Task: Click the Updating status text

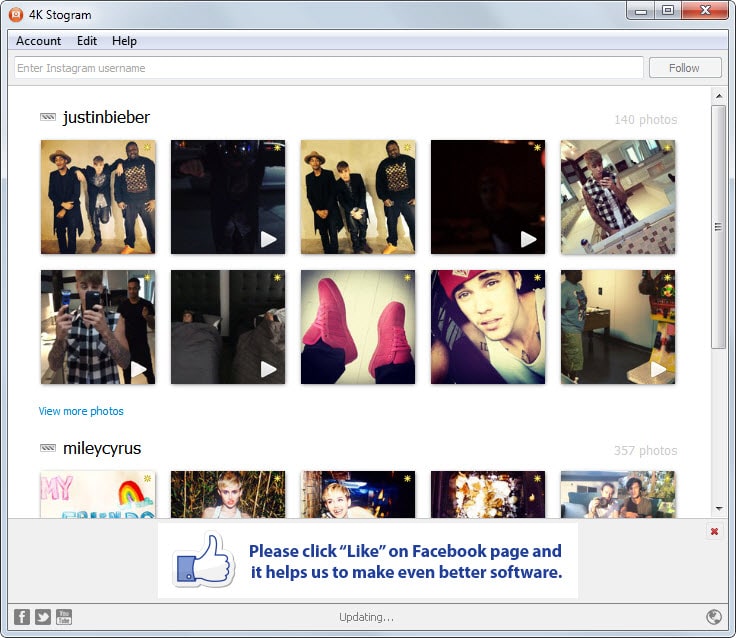Action: pos(366,617)
